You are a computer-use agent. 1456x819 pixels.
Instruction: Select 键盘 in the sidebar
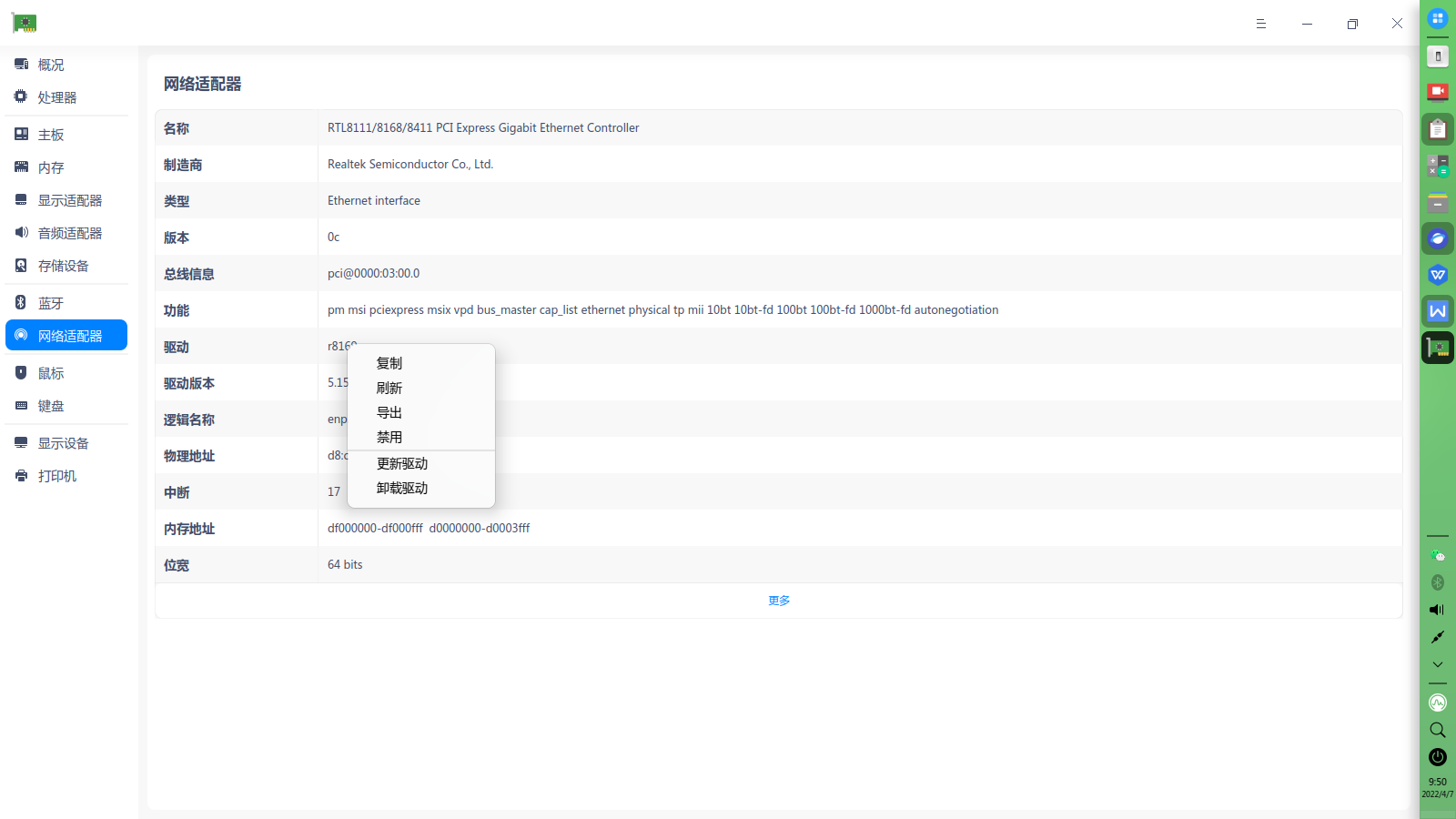point(66,406)
